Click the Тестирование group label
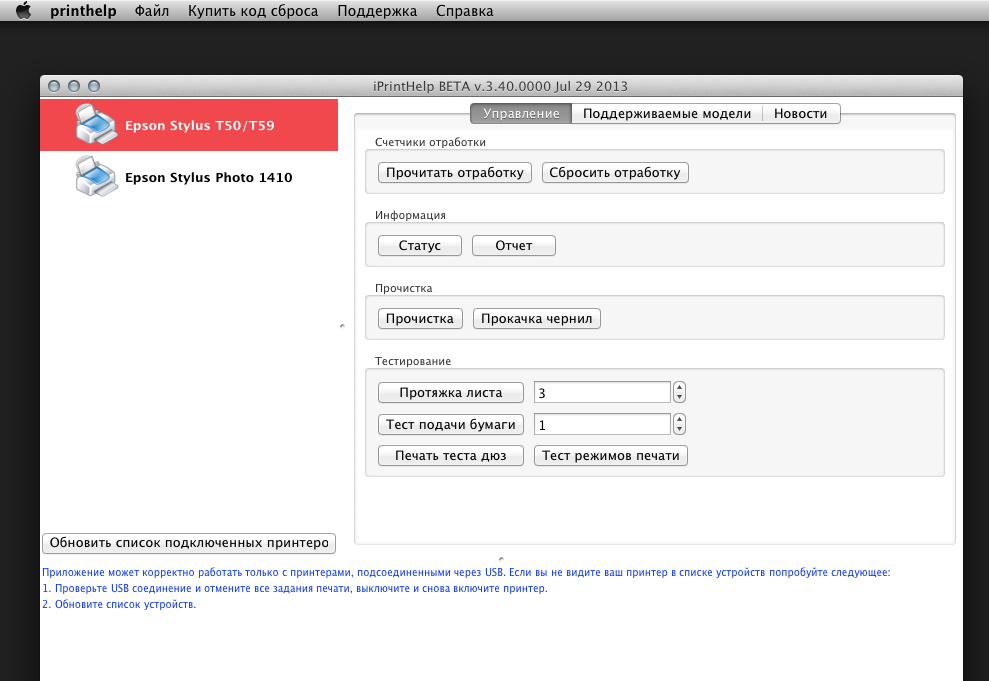The height and width of the screenshot is (681, 989). point(413,361)
